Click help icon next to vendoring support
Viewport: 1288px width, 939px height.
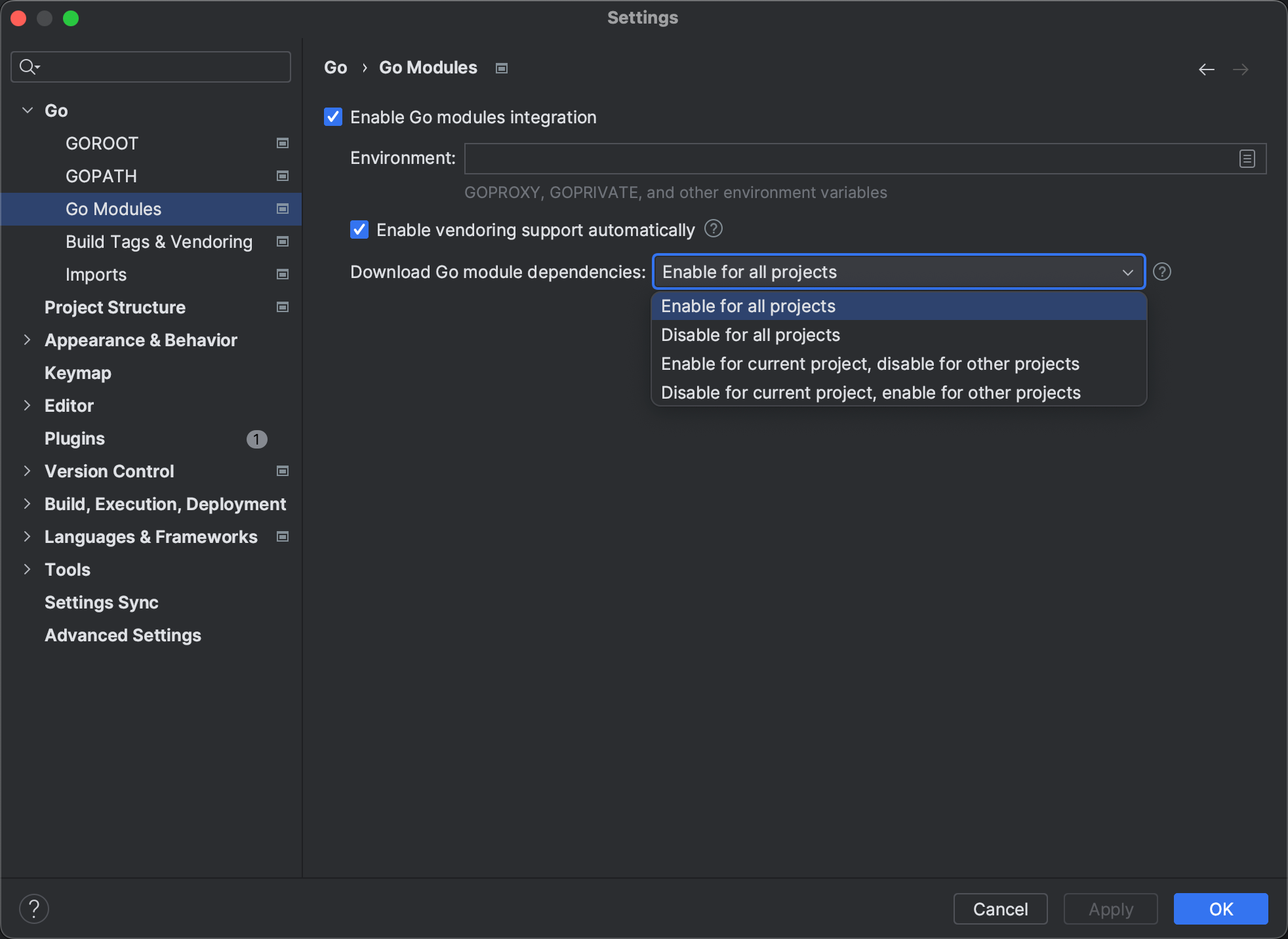click(713, 229)
